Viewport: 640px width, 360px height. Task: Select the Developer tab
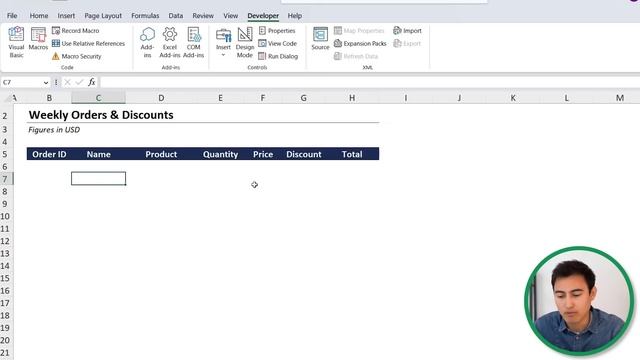click(263, 16)
